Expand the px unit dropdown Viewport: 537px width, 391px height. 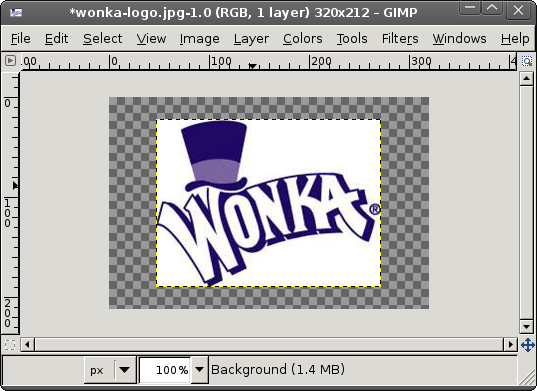coord(110,370)
